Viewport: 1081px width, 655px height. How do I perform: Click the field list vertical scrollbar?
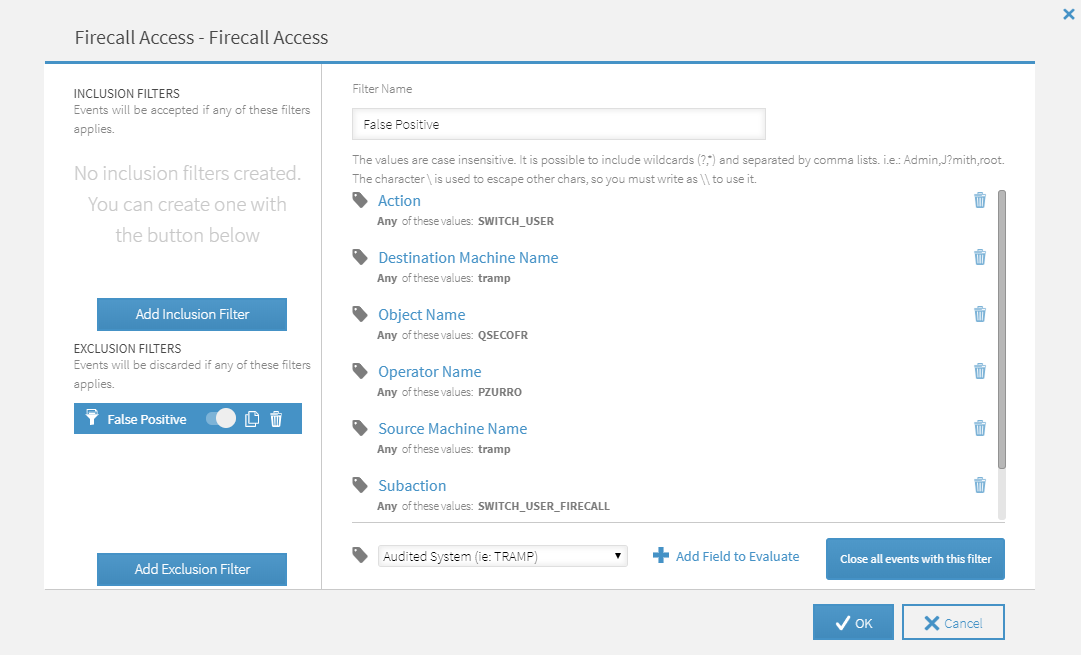(1002, 330)
